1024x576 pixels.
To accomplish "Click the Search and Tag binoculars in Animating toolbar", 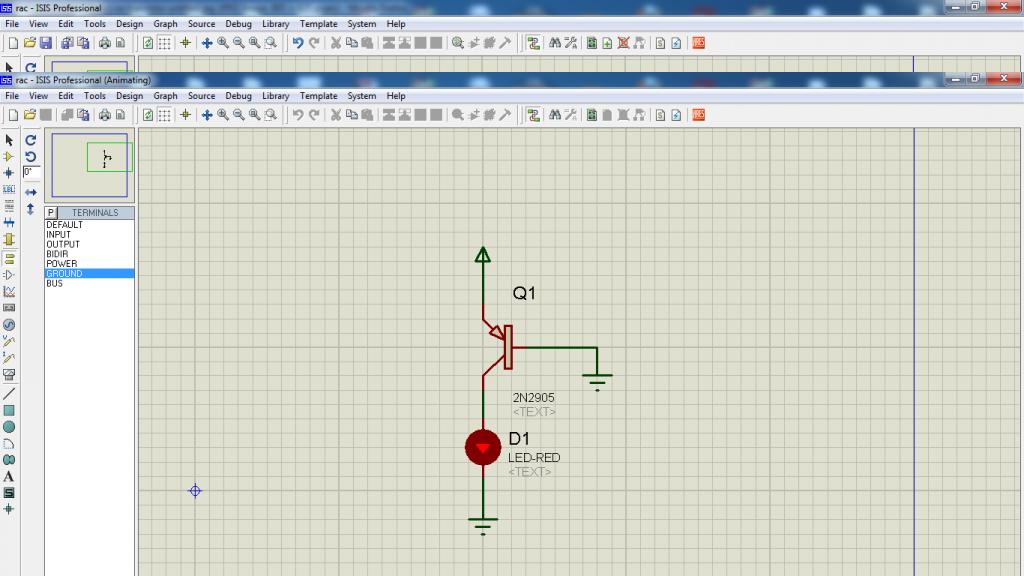I will pyautogui.click(x=554, y=115).
